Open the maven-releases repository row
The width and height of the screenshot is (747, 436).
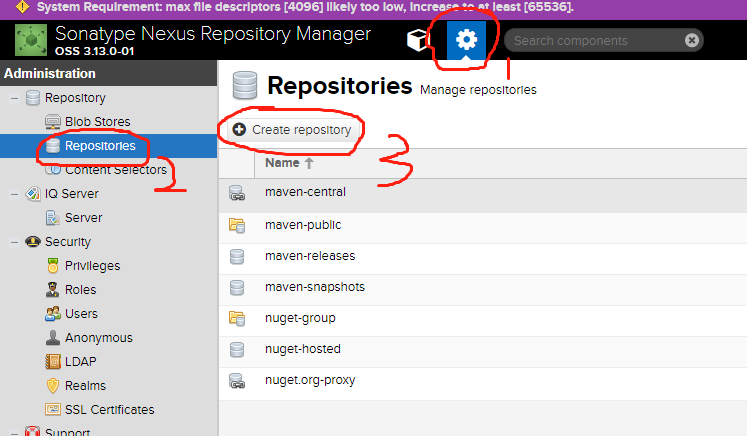[x=483, y=259]
